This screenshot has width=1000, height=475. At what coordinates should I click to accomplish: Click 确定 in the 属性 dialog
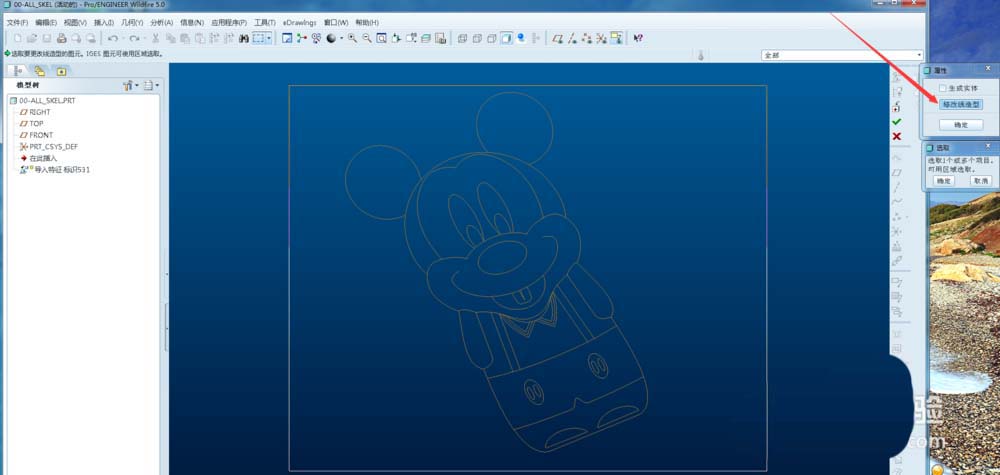(960, 125)
